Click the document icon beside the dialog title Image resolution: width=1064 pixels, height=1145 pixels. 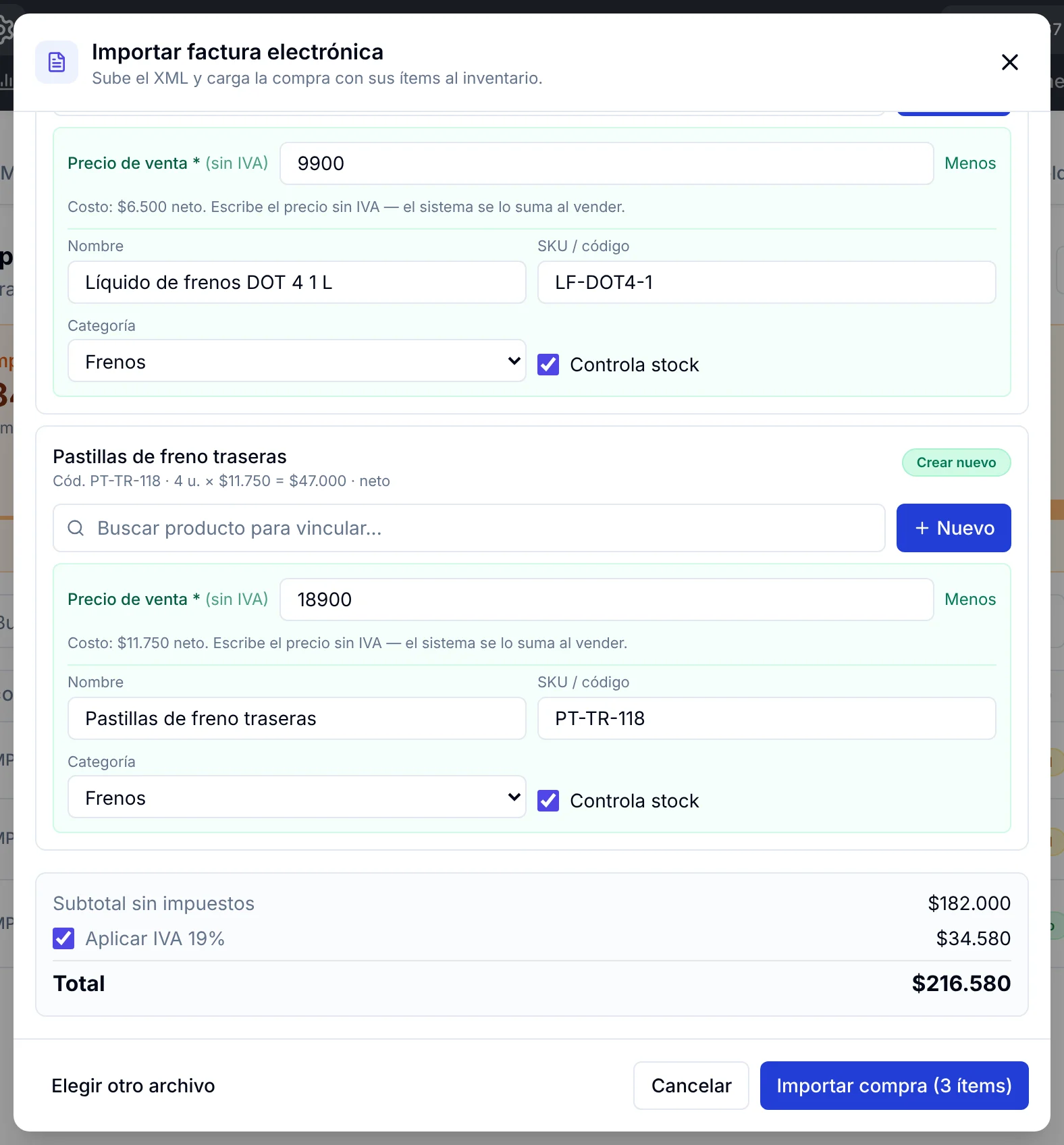[57, 62]
